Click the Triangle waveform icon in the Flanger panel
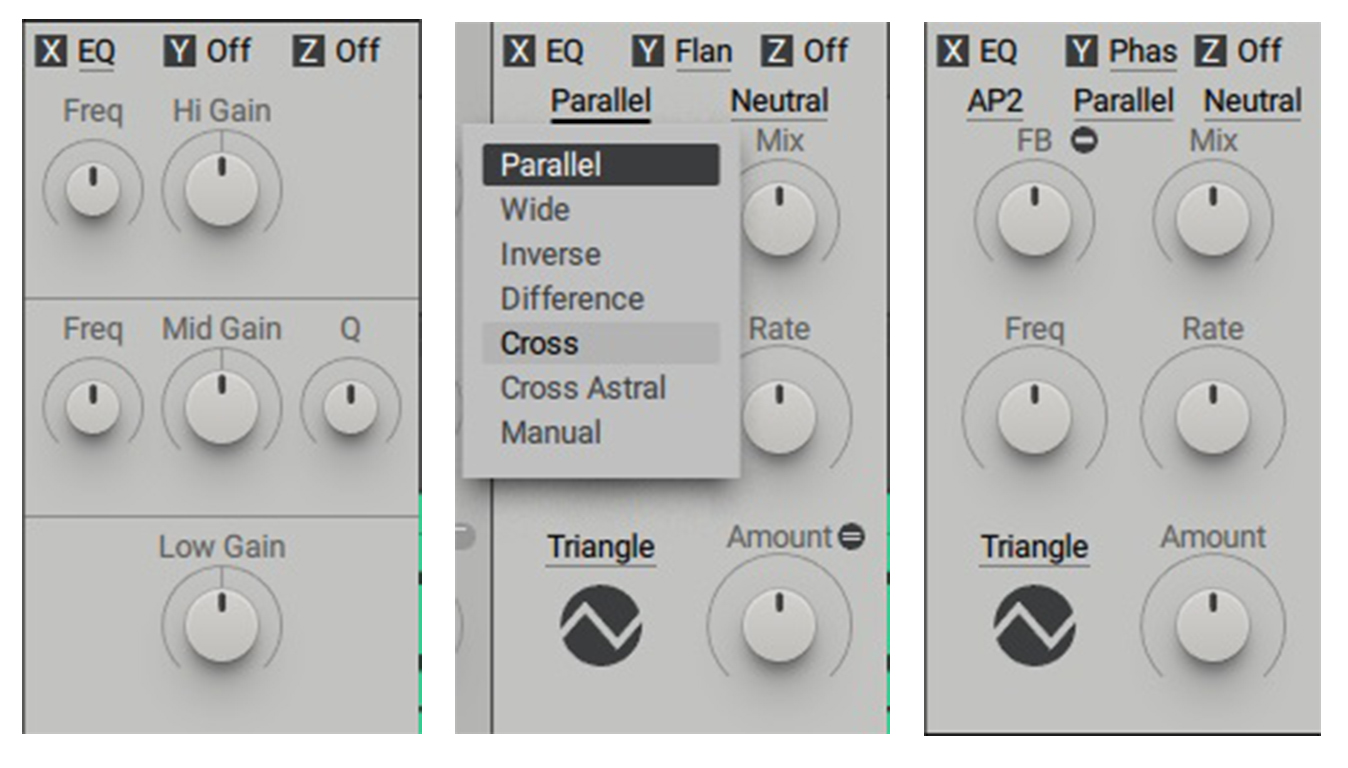The width and height of the screenshot is (1348, 768). [601, 625]
